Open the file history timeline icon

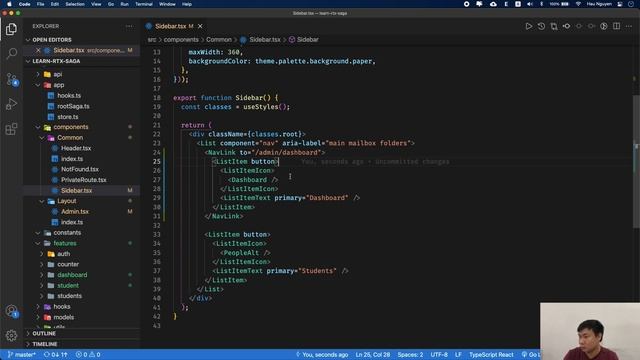pos(541,26)
